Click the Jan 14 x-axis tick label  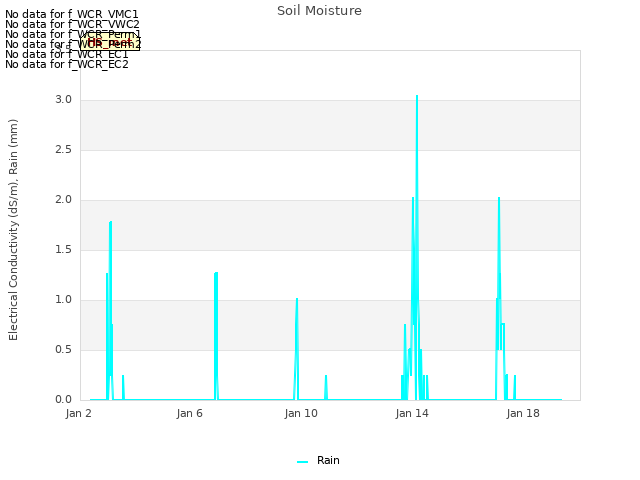coord(412,413)
